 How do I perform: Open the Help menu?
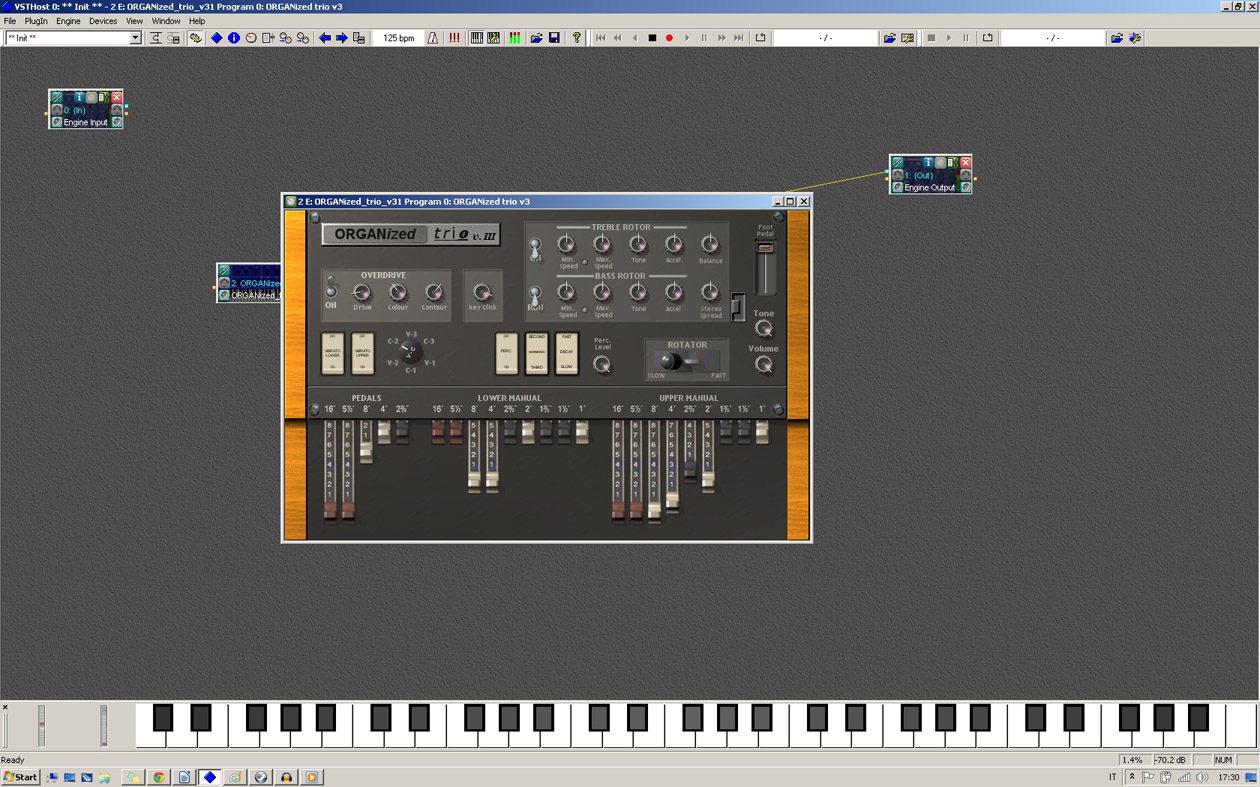[197, 21]
